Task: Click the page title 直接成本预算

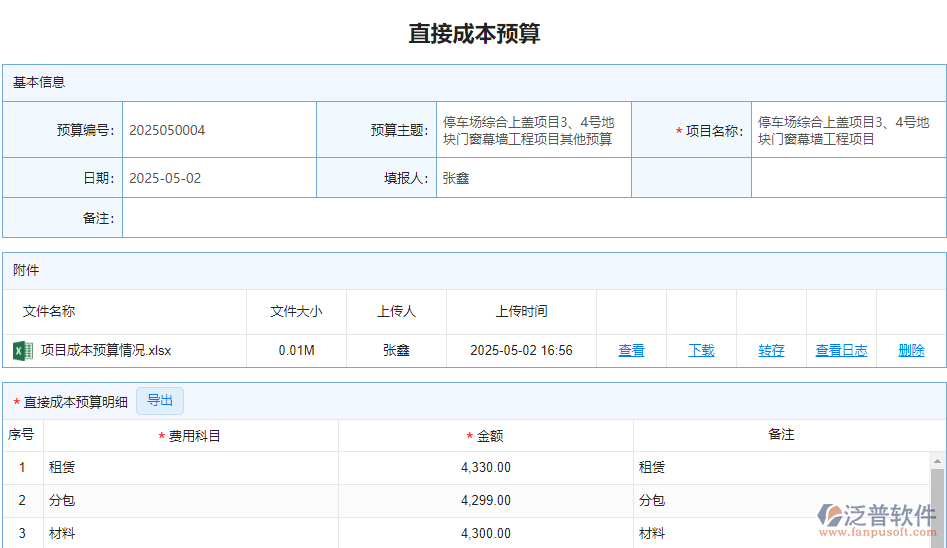Action: [474, 34]
